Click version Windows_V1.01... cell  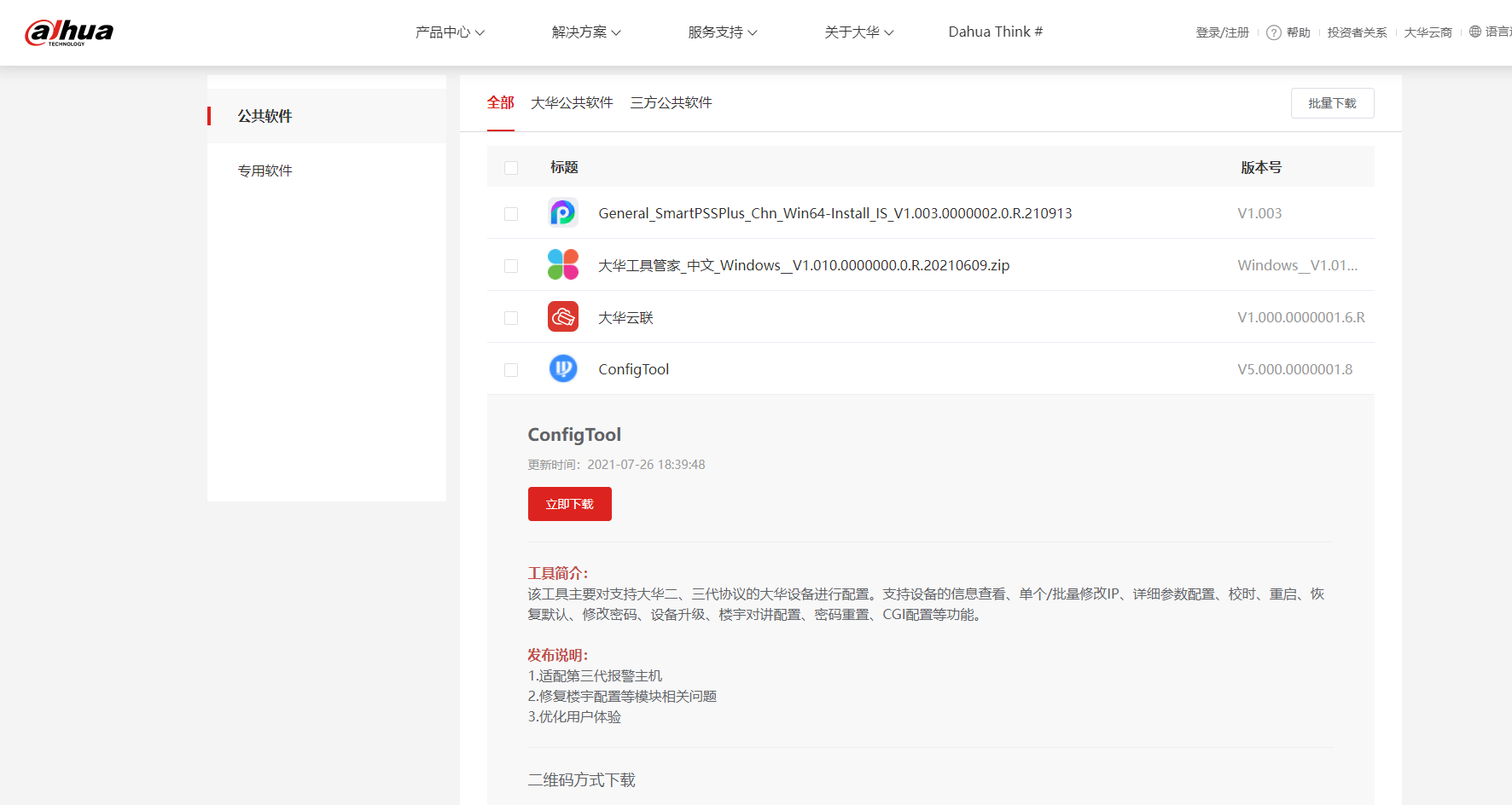point(1298,265)
